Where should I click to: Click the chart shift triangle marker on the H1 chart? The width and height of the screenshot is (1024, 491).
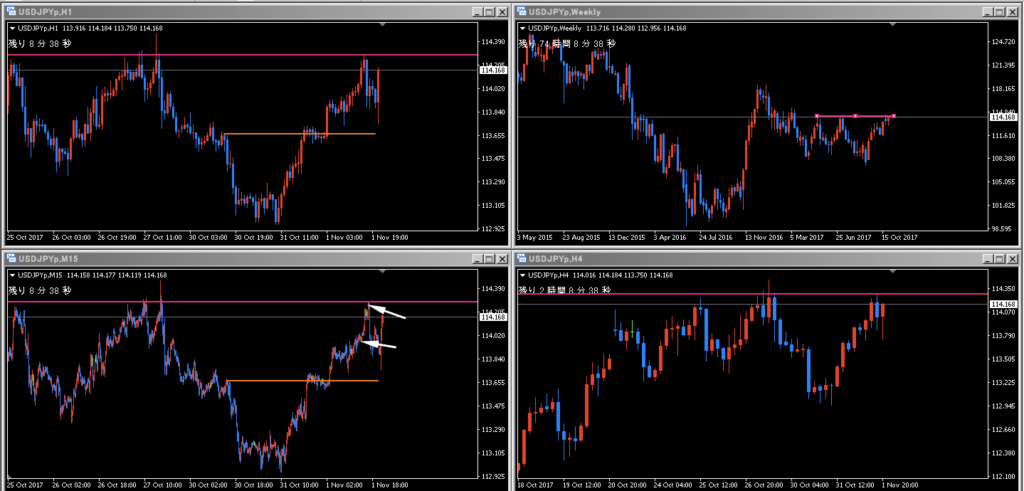(384, 24)
